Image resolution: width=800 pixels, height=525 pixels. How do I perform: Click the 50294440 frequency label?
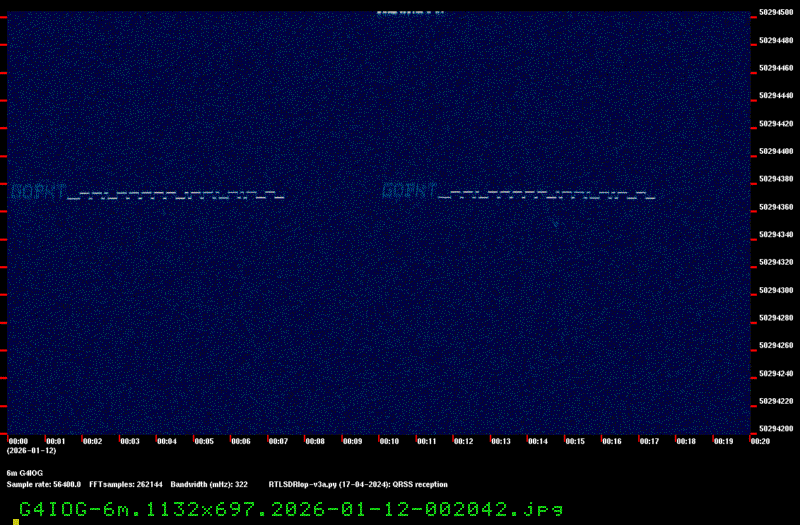point(776,96)
